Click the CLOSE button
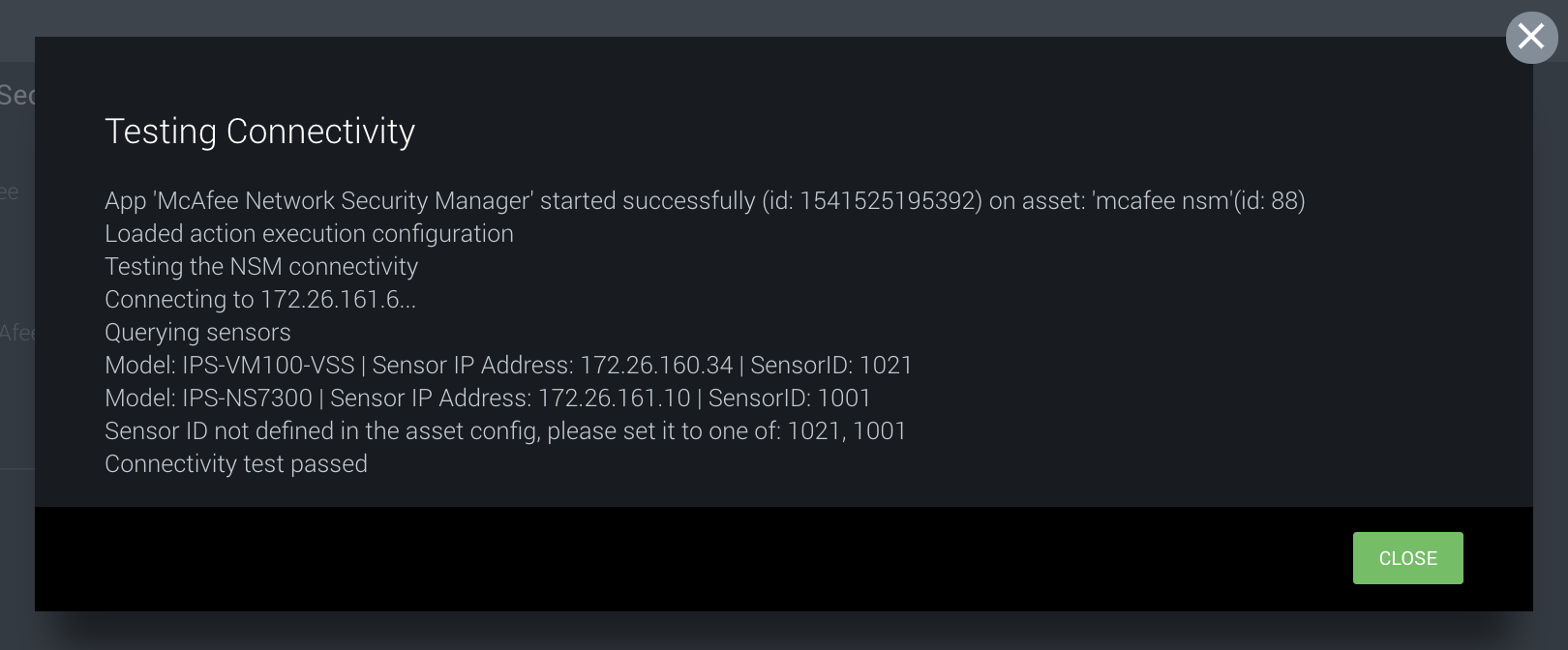The height and width of the screenshot is (650, 1568). click(1407, 558)
